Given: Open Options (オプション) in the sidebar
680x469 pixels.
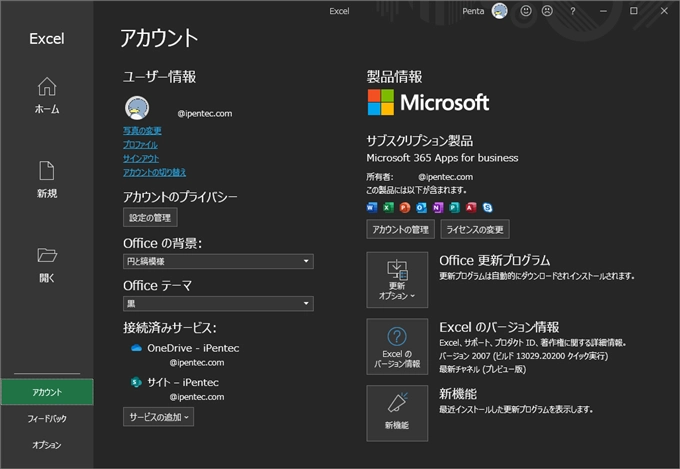Looking at the screenshot, I should [47, 445].
